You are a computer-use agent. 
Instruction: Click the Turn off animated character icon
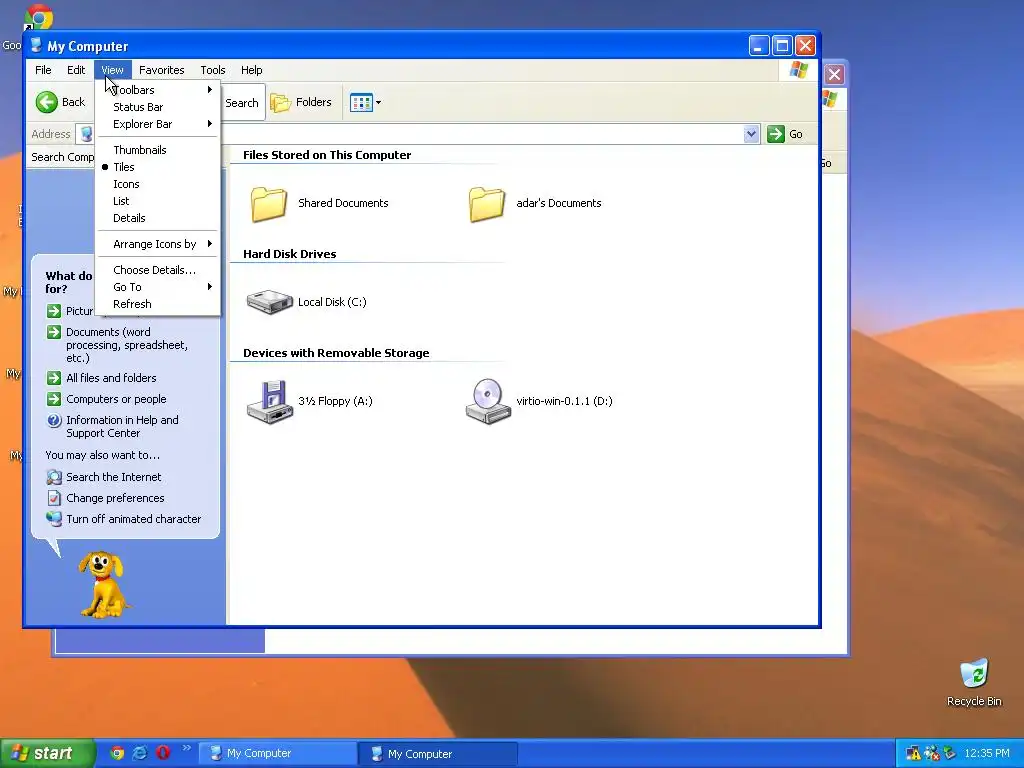click(x=54, y=519)
